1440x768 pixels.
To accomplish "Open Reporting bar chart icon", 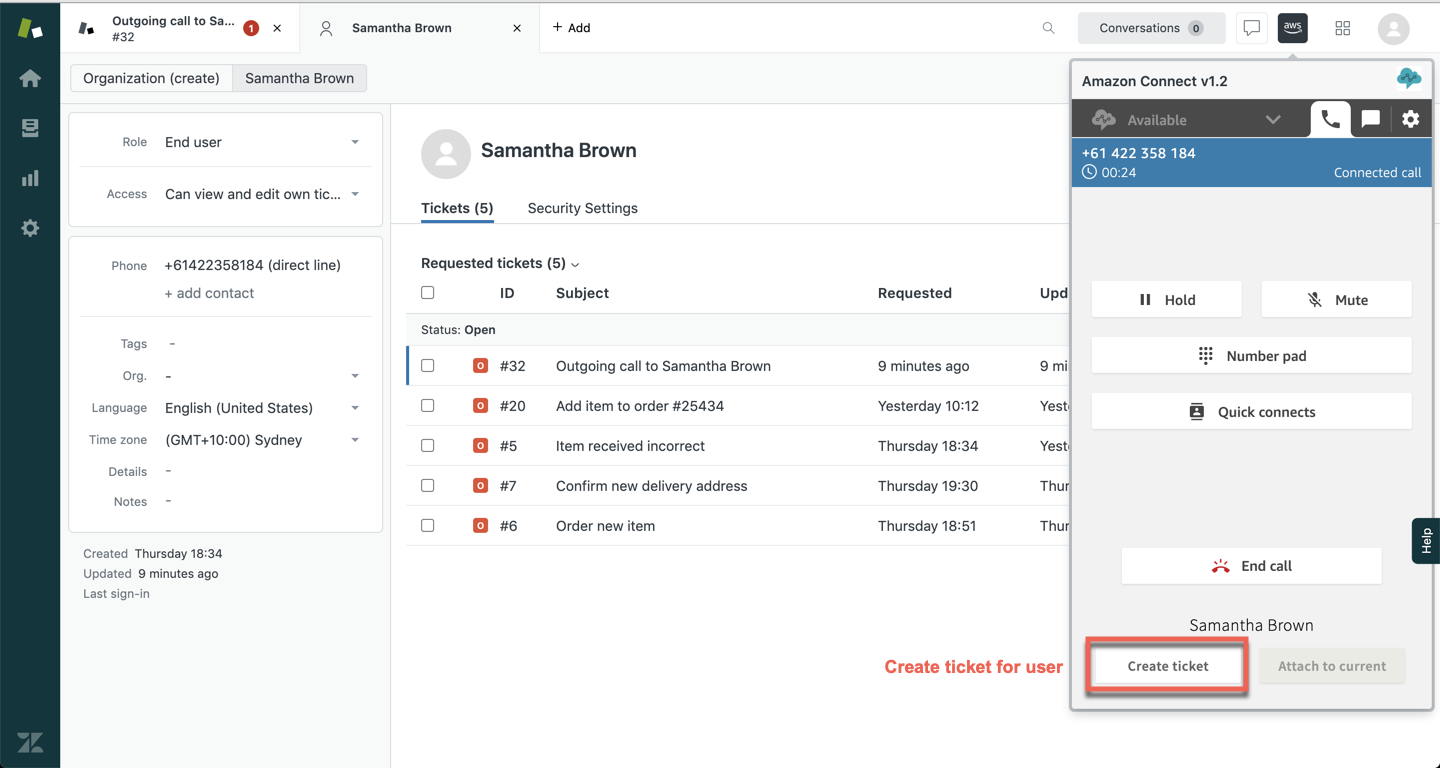I will click(30, 178).
